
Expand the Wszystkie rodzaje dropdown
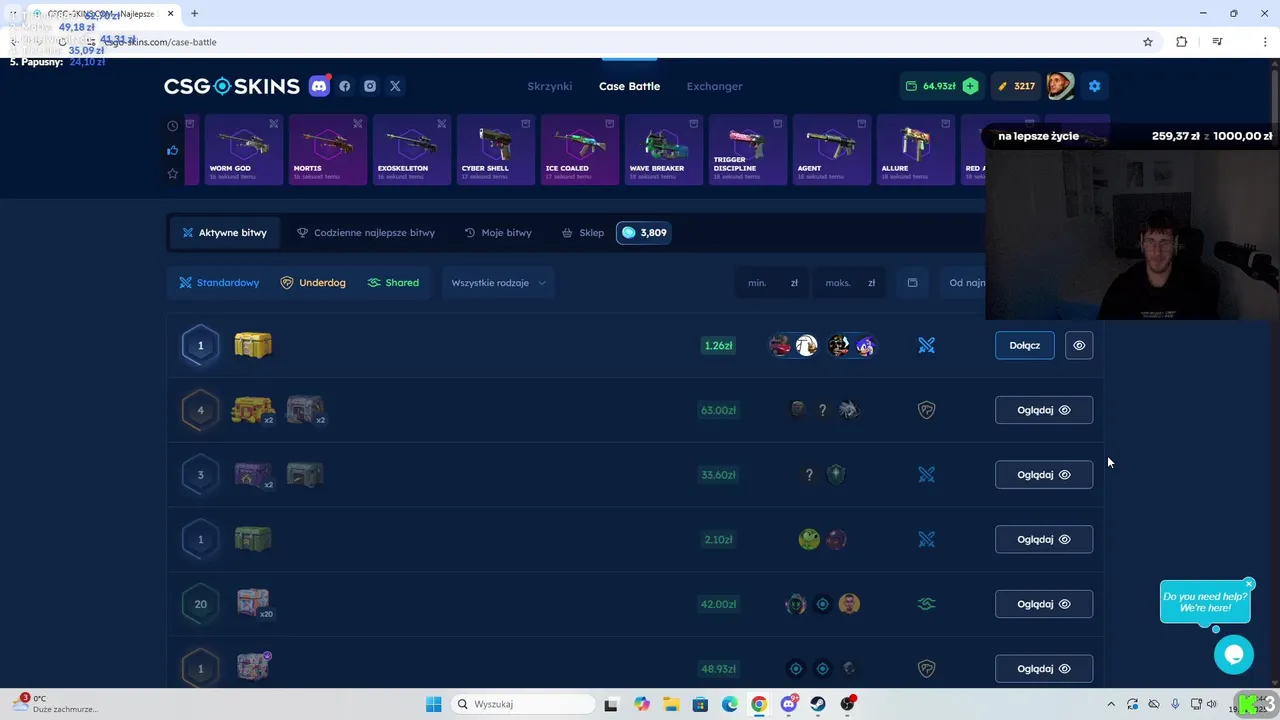[x=498, y=283]
